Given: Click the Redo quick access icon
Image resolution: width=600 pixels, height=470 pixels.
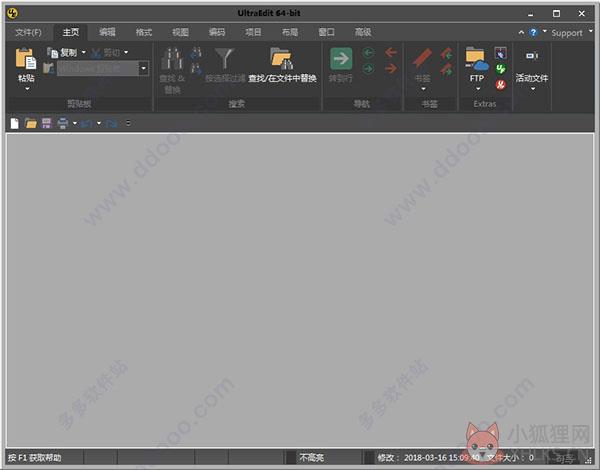Looking at the screenshot, I should (112, 123).
